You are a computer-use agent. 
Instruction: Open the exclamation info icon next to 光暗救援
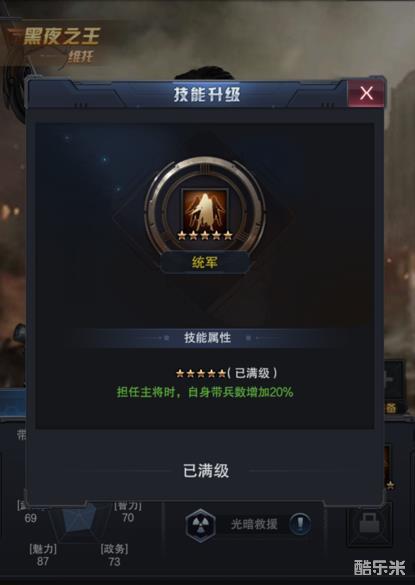pos(300,524)
